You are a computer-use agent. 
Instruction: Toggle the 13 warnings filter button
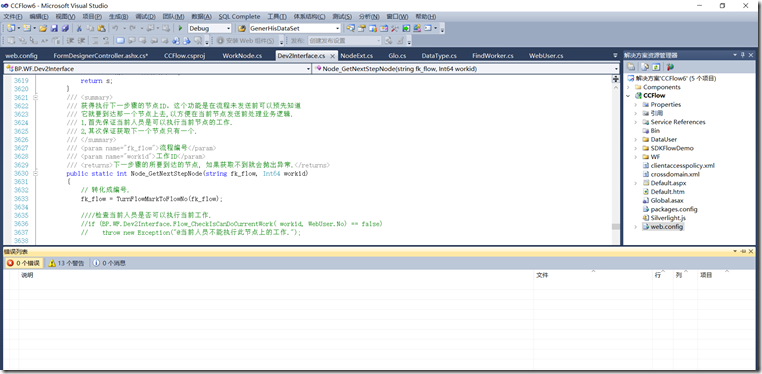66,263
